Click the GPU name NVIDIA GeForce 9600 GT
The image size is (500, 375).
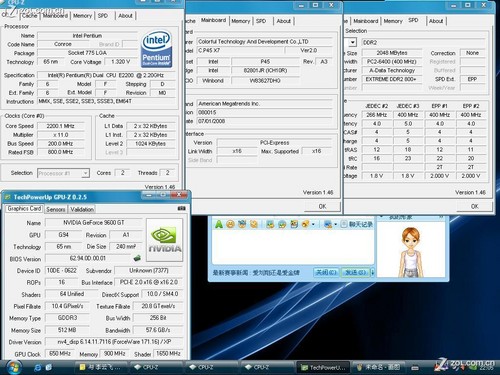[x=94, y=222]
